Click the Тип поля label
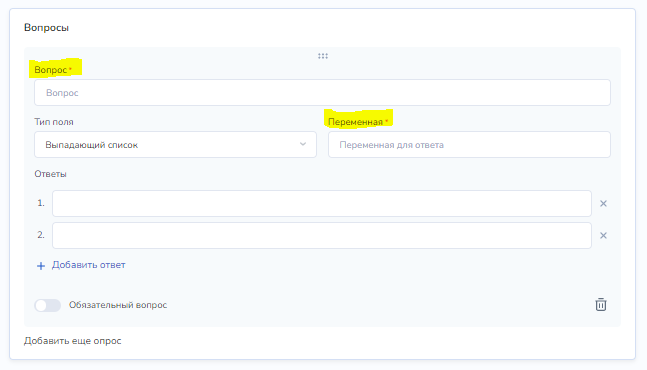647x370 pixels. click(54, 122)
